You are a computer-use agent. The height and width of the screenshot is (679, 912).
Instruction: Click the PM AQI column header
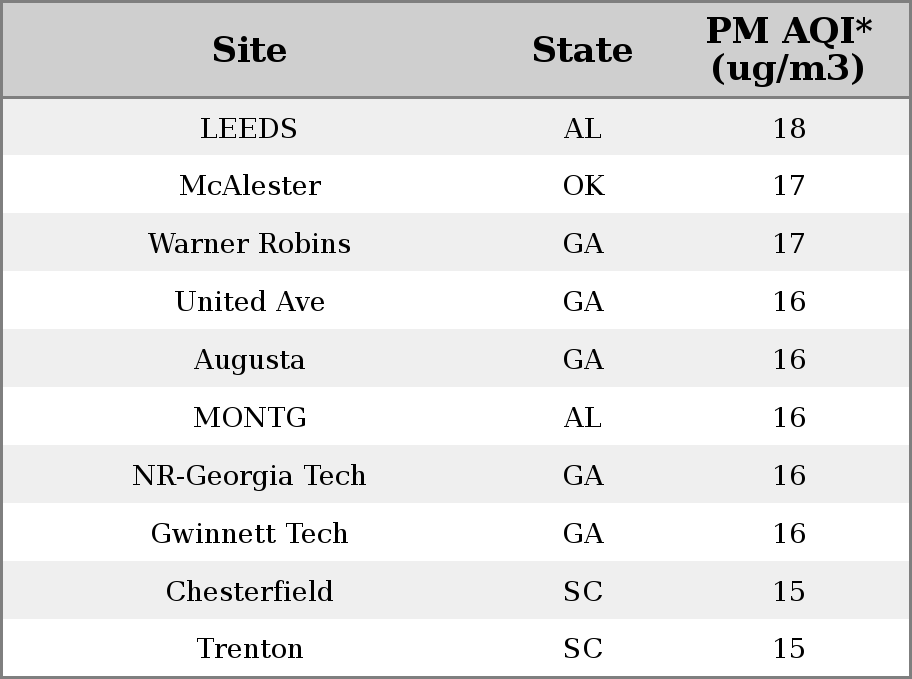tap(789, 49)
